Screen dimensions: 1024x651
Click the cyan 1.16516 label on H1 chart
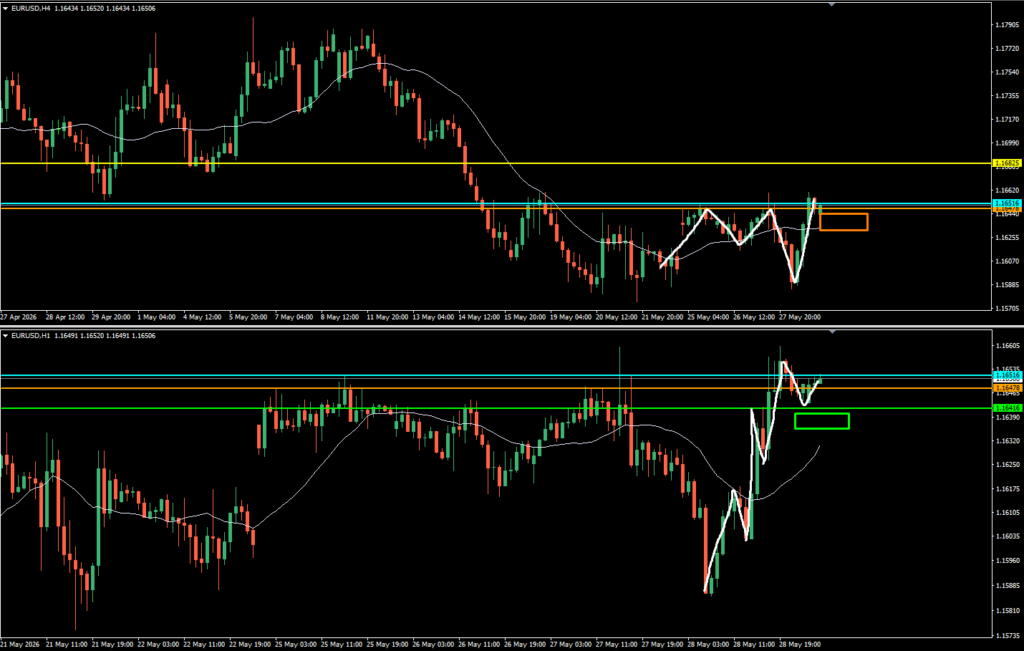(x=1006, y=376)
